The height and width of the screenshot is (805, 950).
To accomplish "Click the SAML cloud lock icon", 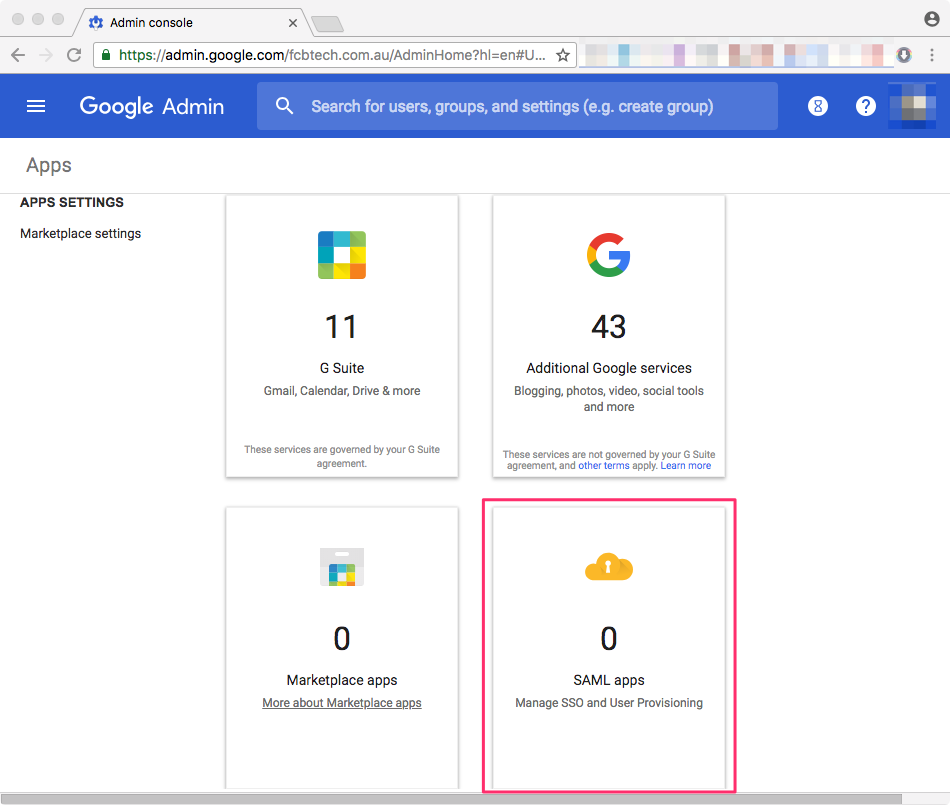I will pyautogui.click(x=609, y=567).
